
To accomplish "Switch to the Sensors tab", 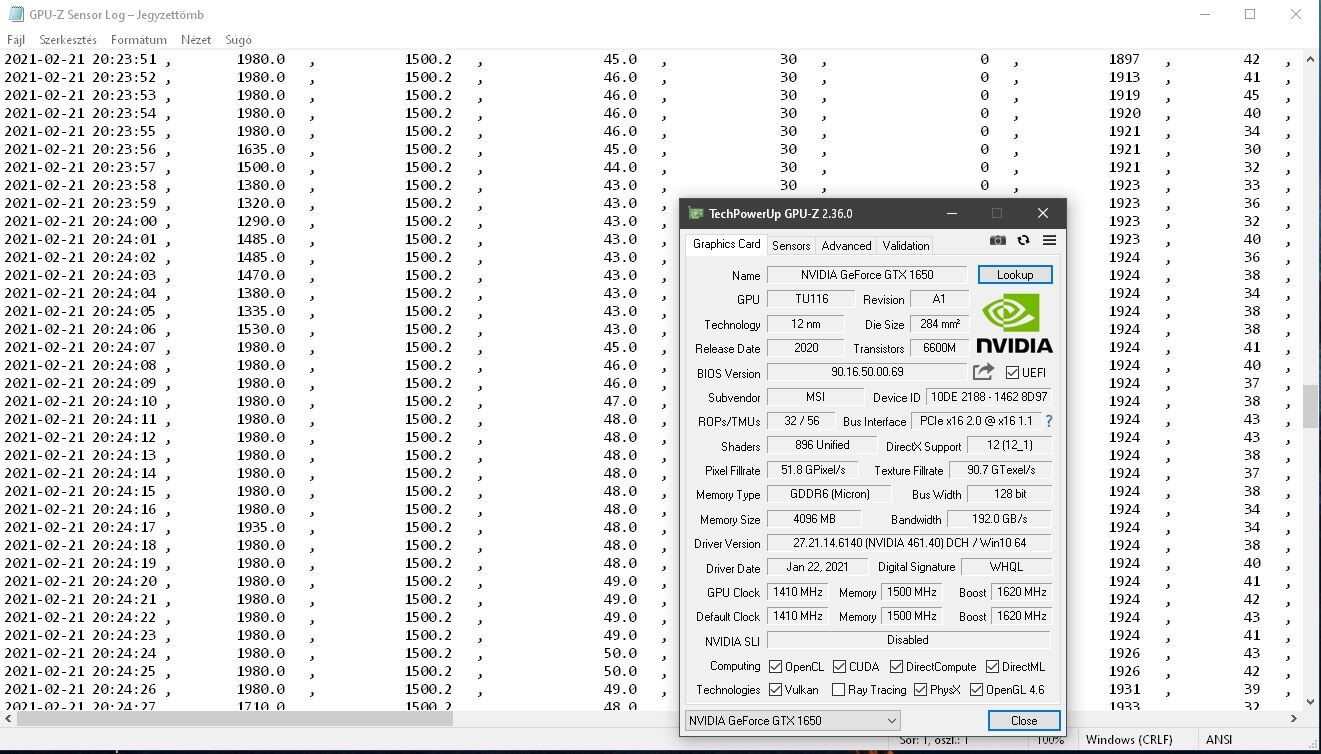I will tap(791, 245).
